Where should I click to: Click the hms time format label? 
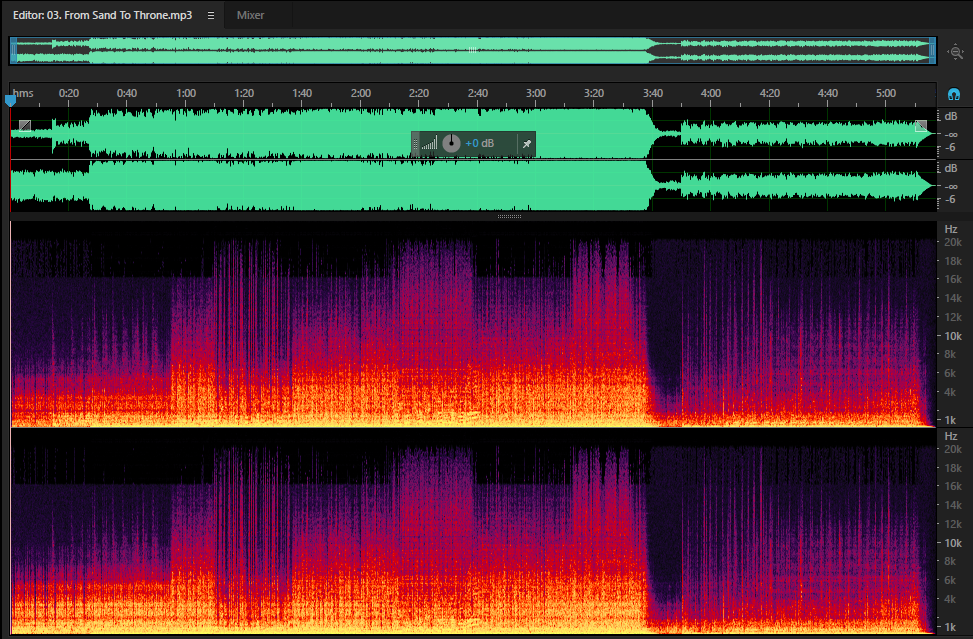pyautogui.click(x=23, y=93)
